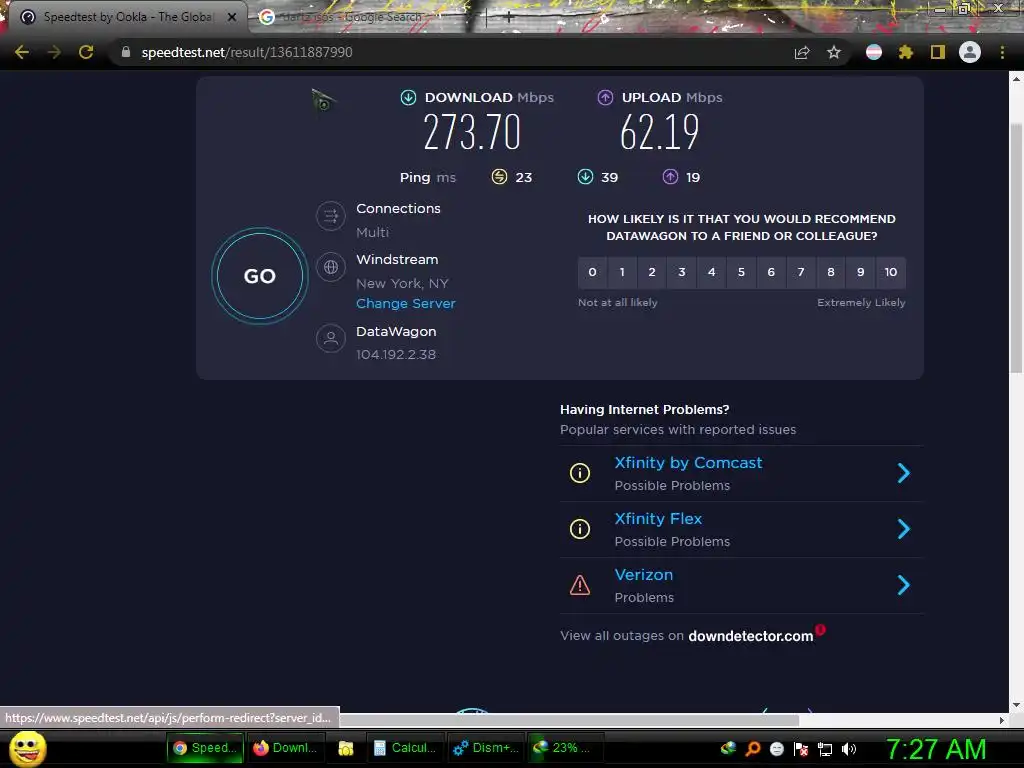Reload the speedtest page
The width and height of the screenshot is (1024, 768).
pos(86,52)
